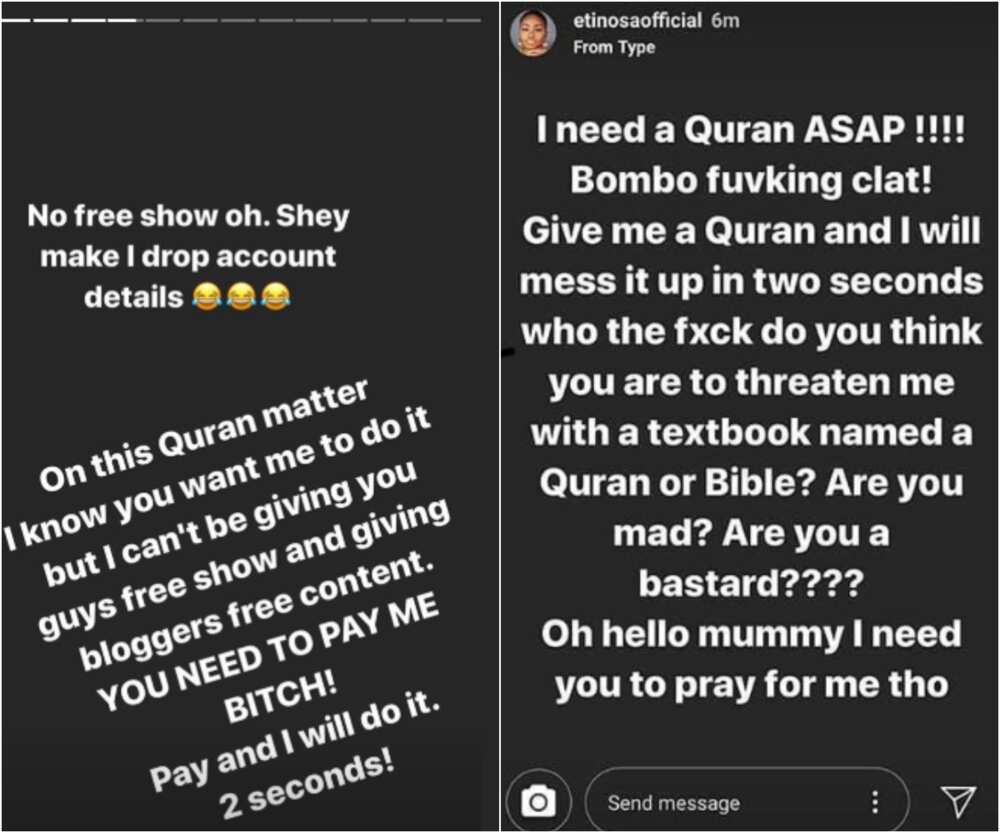This screenshot has height=833, width=1000.
Task: Focus the Send message input field
Action: (x=746, y=802)
